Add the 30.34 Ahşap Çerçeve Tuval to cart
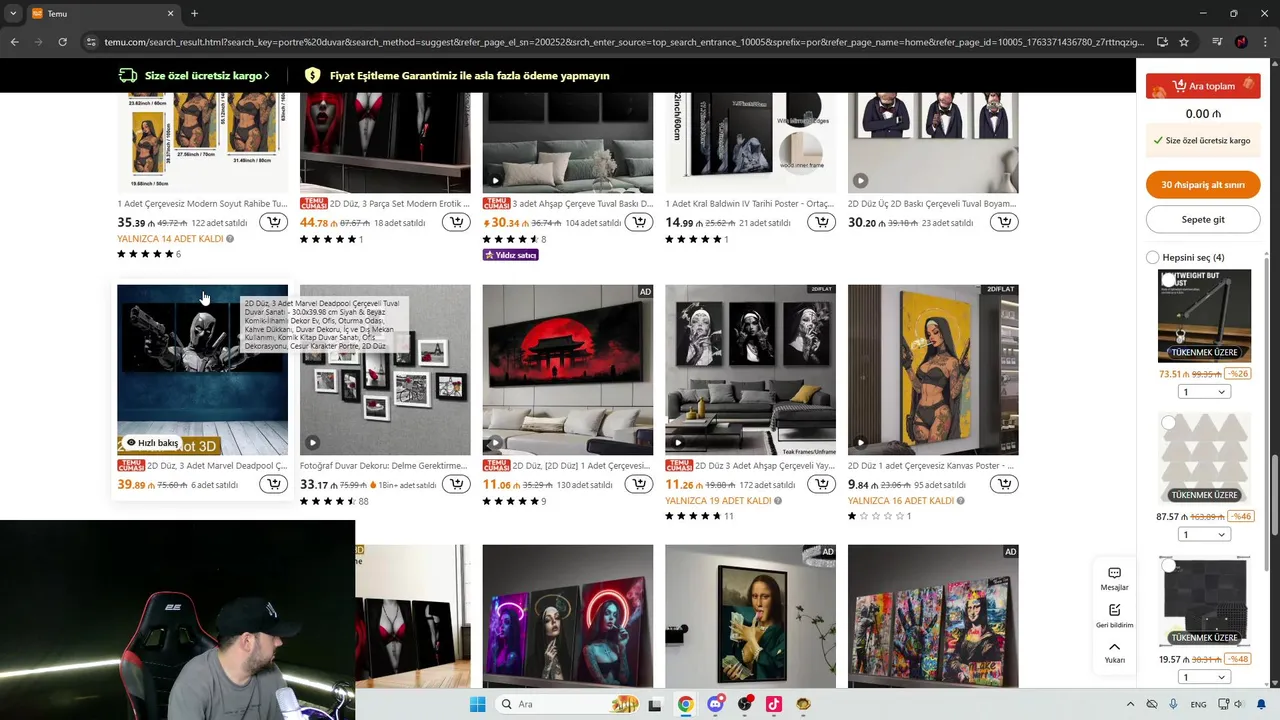 pyautogui.click(x=639, y=222)
